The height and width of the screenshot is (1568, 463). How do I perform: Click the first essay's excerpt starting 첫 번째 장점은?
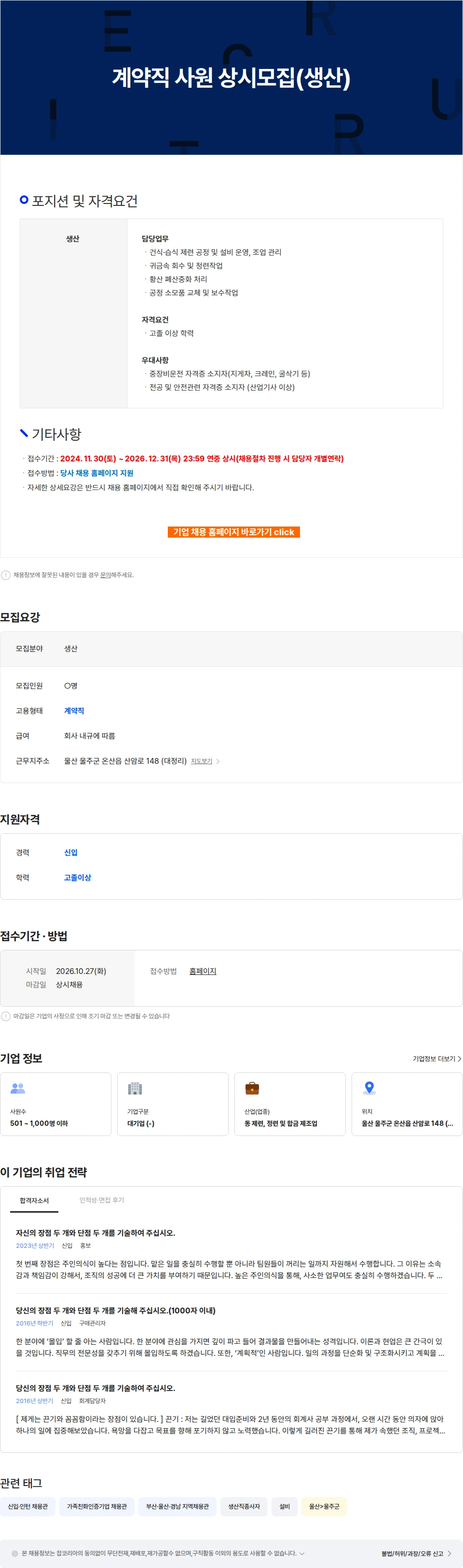[229, 1270]
